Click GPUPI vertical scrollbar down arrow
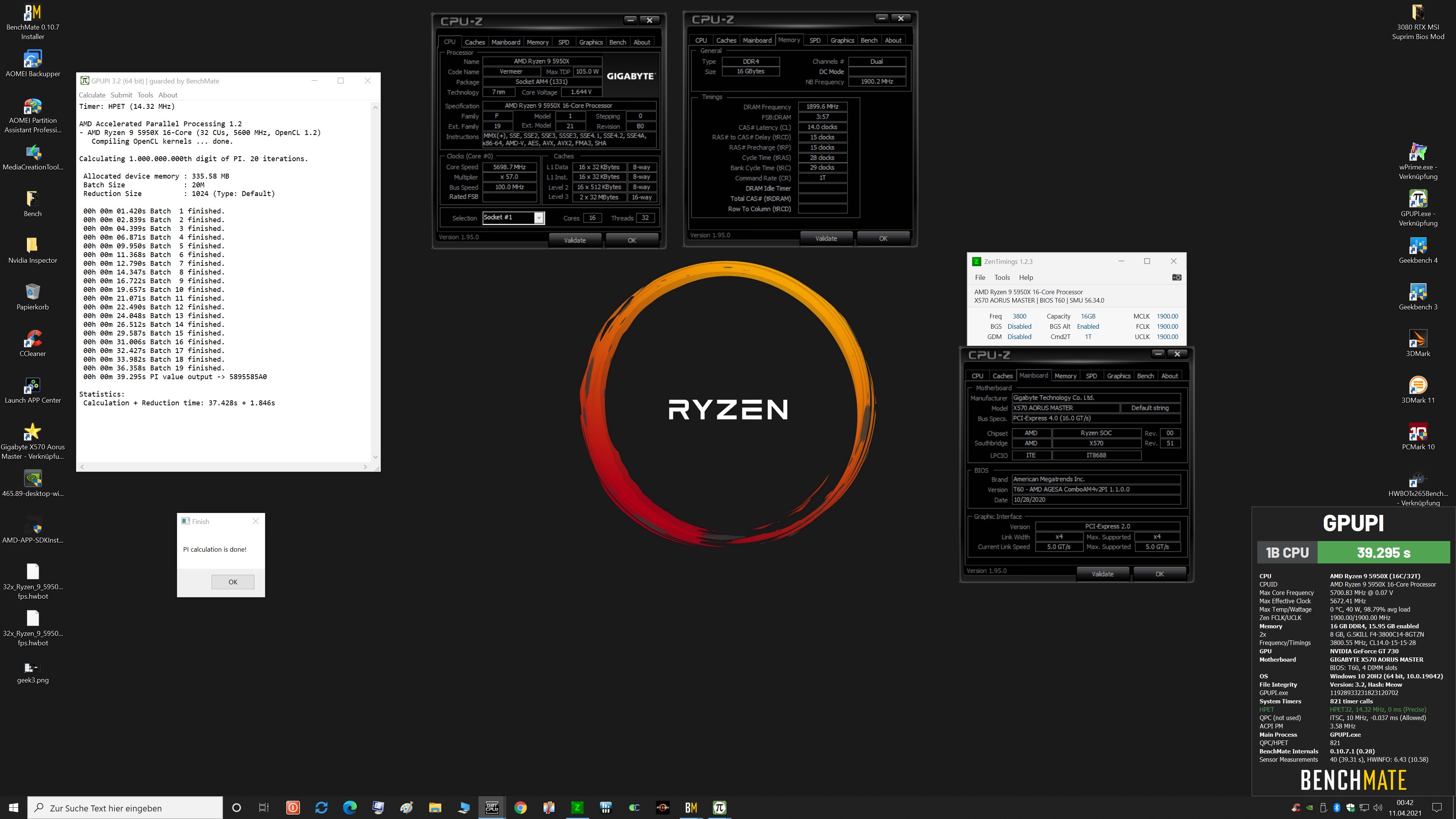The width and height of the screenshot is (1456, 819). coord(375,457)
